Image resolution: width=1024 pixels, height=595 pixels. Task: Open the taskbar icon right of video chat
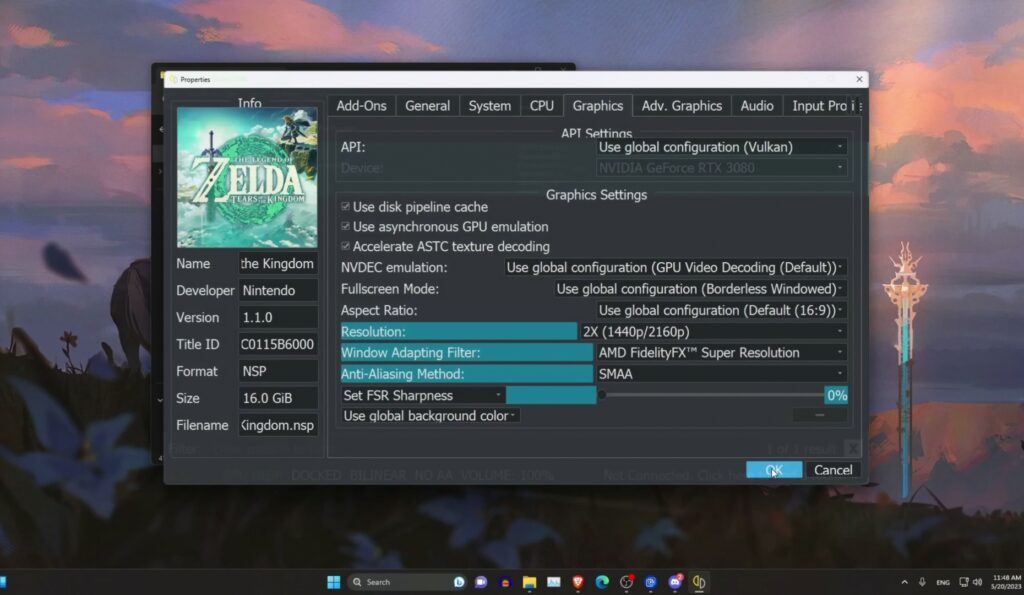(505, 582)
